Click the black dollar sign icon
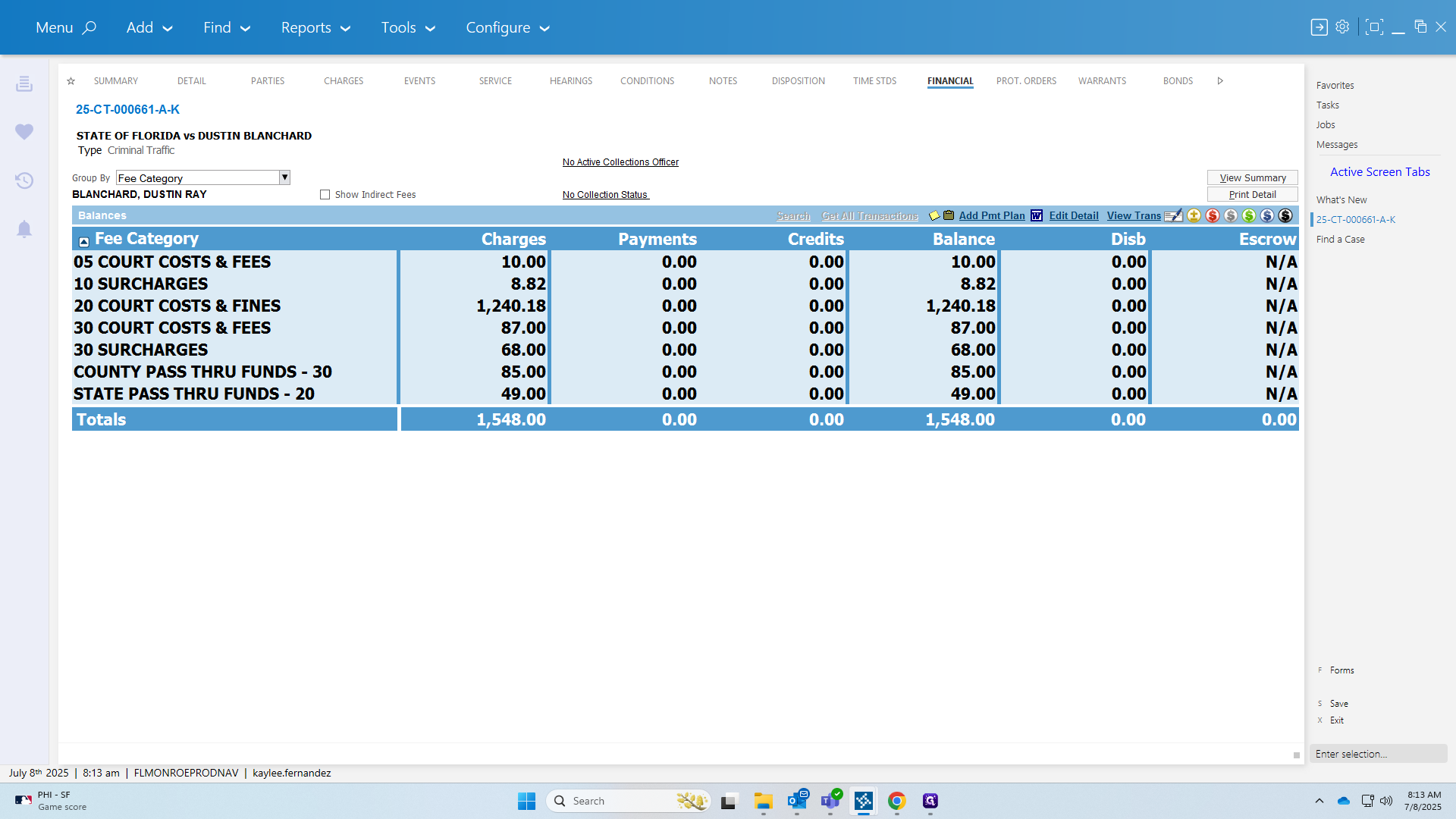This screenshot has height=819, width=1456. pyautogui.click(x=1285, y=216)
